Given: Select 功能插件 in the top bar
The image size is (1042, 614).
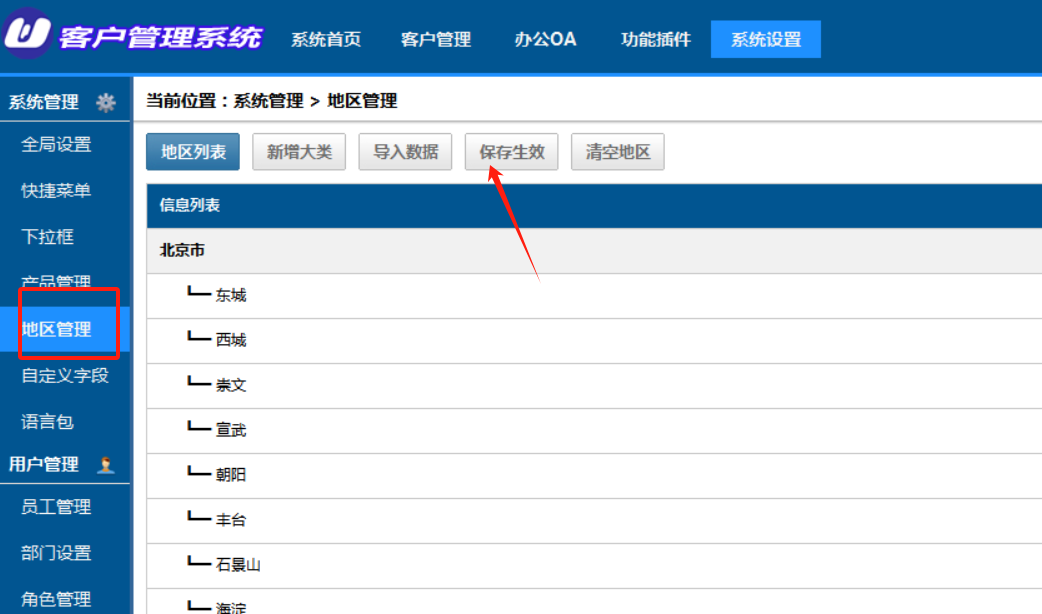Looking at the screenshot, I should click(656, 39).
